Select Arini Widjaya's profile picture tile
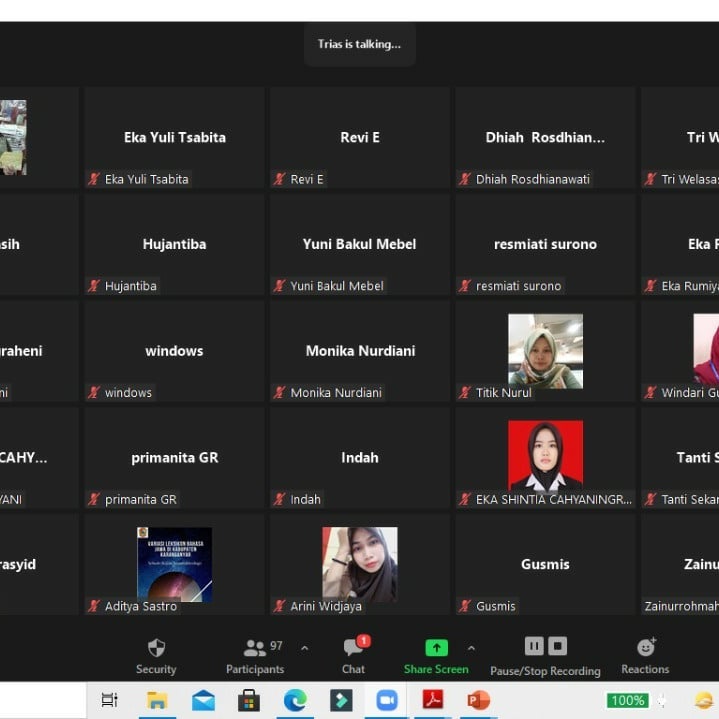The image size is (719, 719). point(360,564)
